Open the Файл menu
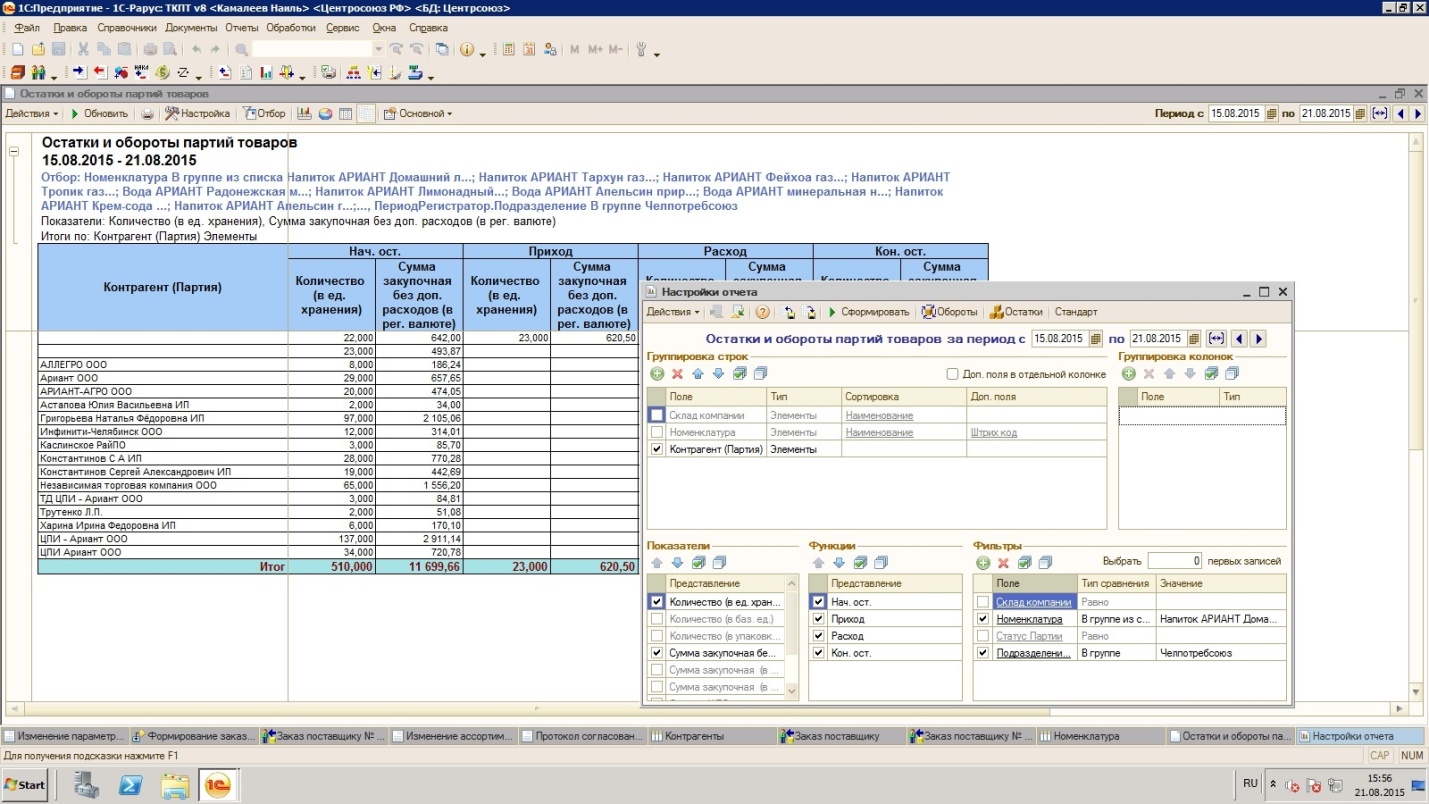The image size is (1429, 804). coord(27,28)
